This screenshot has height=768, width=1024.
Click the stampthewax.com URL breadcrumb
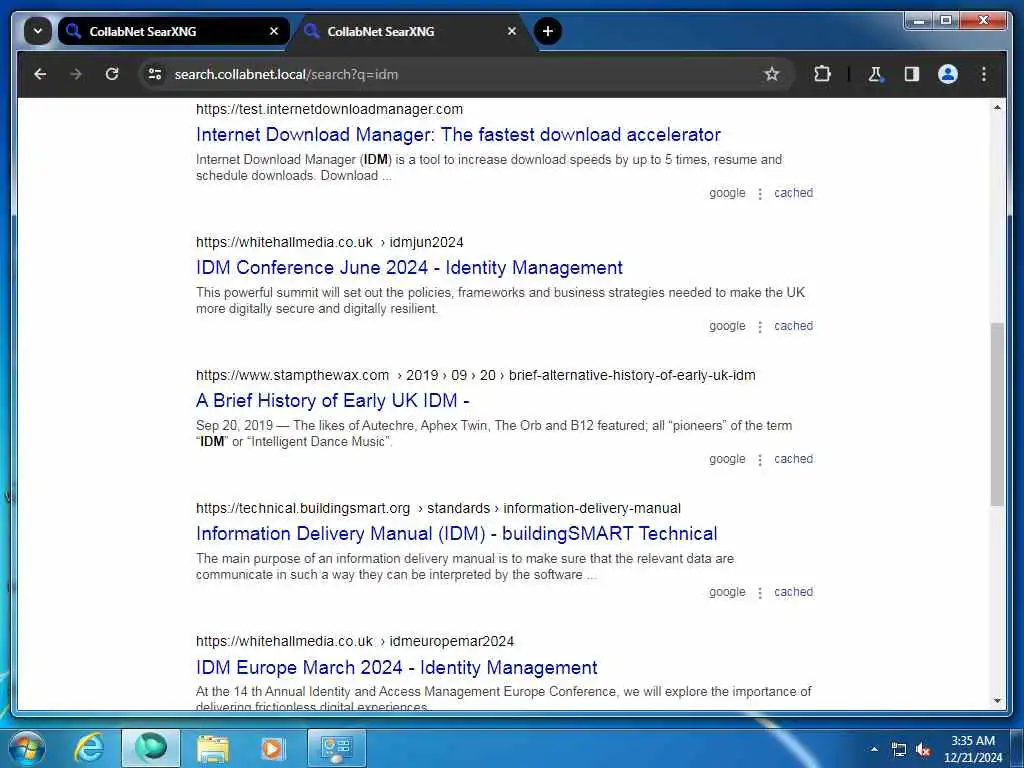[475, 376]
